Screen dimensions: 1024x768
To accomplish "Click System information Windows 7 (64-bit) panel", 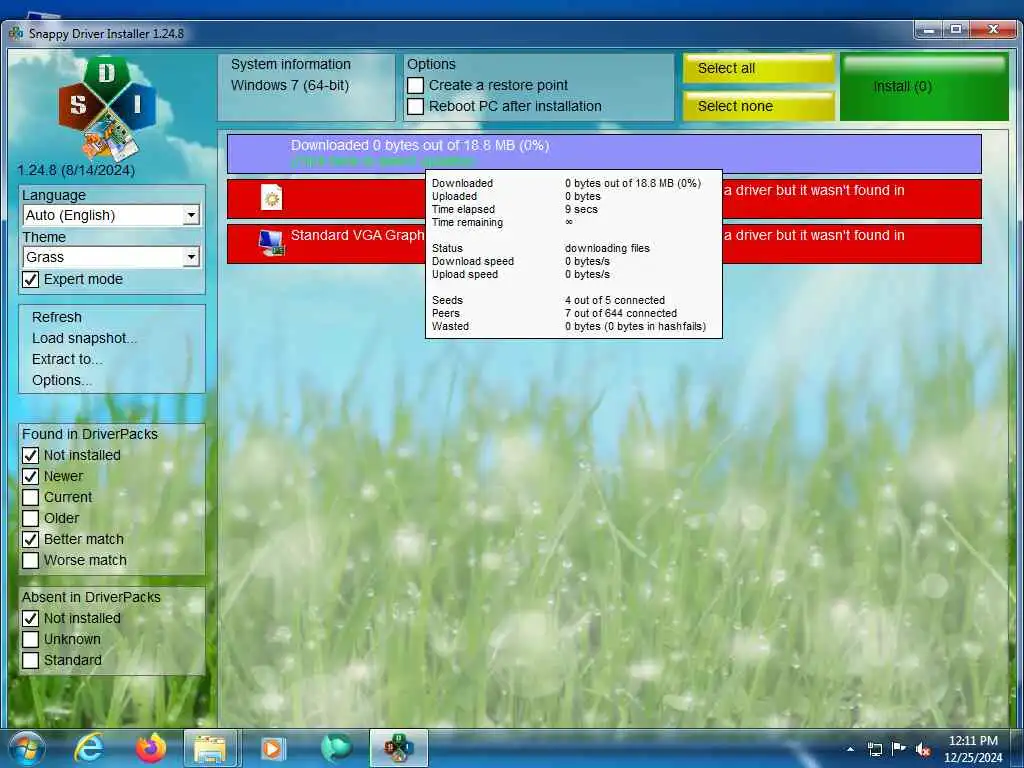I will pyautogui.click(x=306, y=88).
